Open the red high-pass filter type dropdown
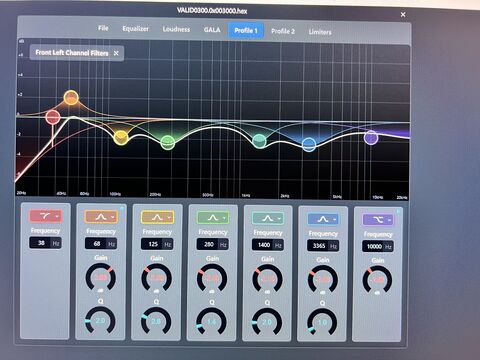Screen dimensions: 480x360 (x=45, y=216)
